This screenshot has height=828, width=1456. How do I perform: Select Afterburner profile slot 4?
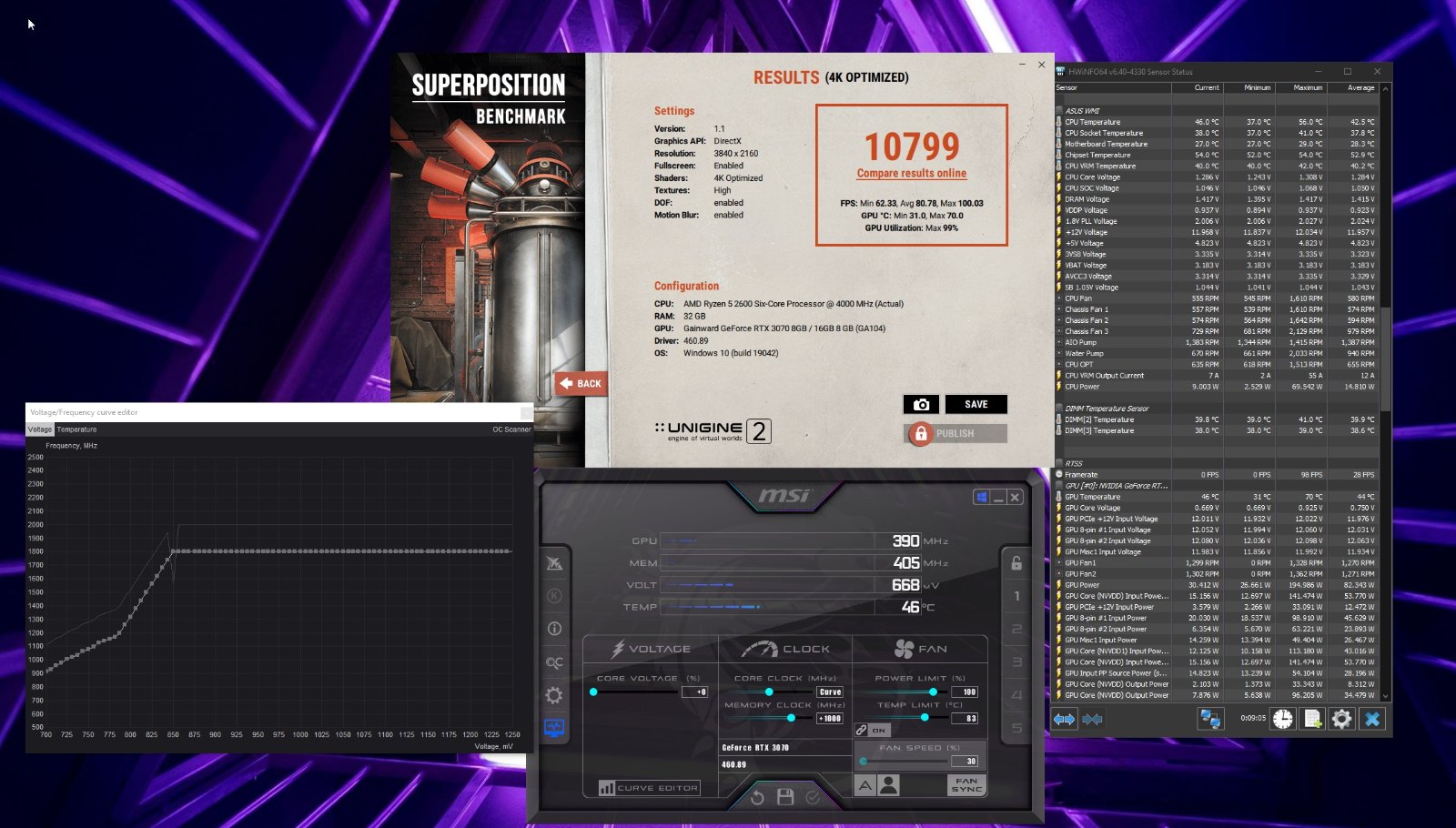point(1016,695)
